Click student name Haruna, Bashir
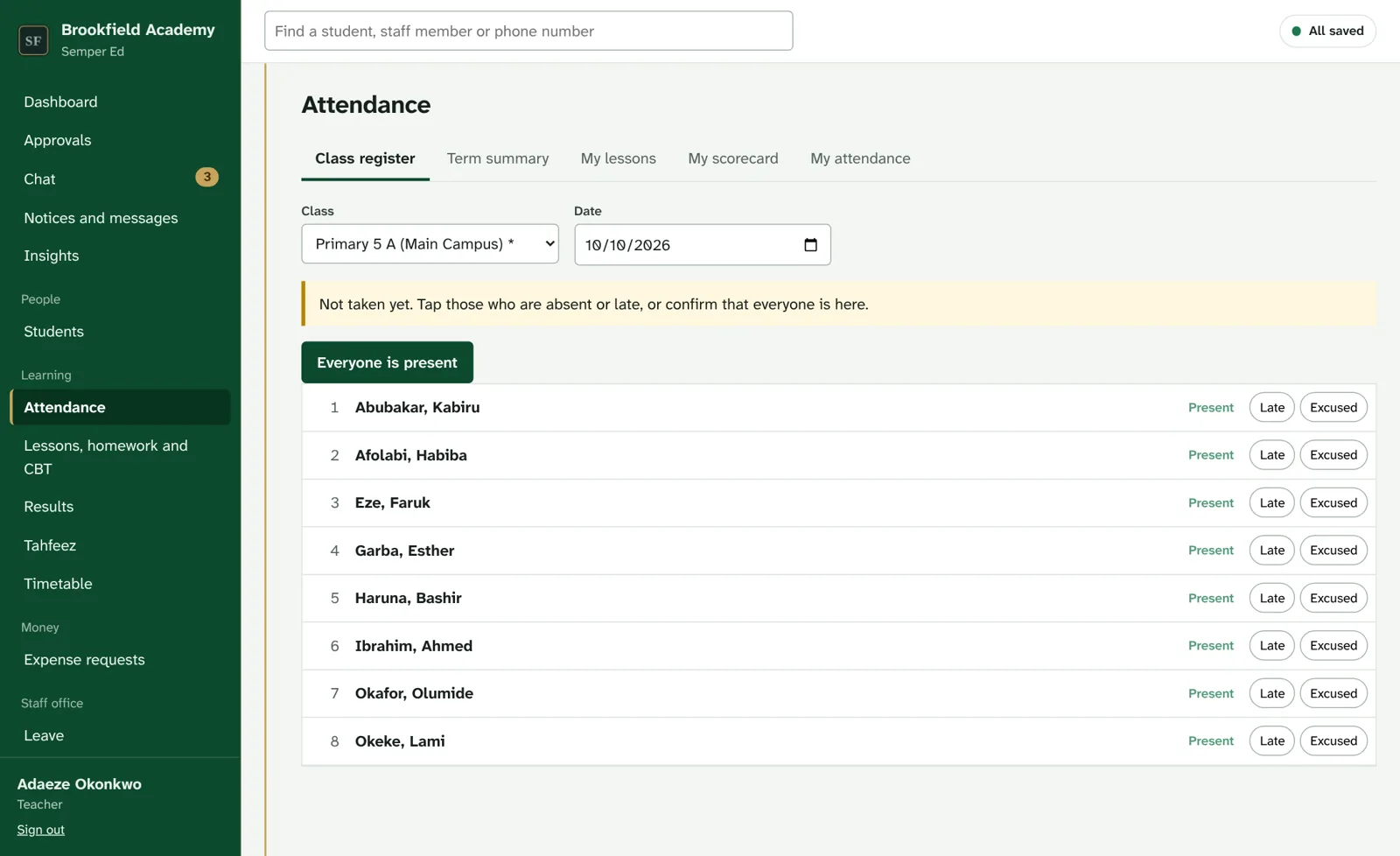Image resolution: width=1400 pixels, height=856 pixels. 408,599
